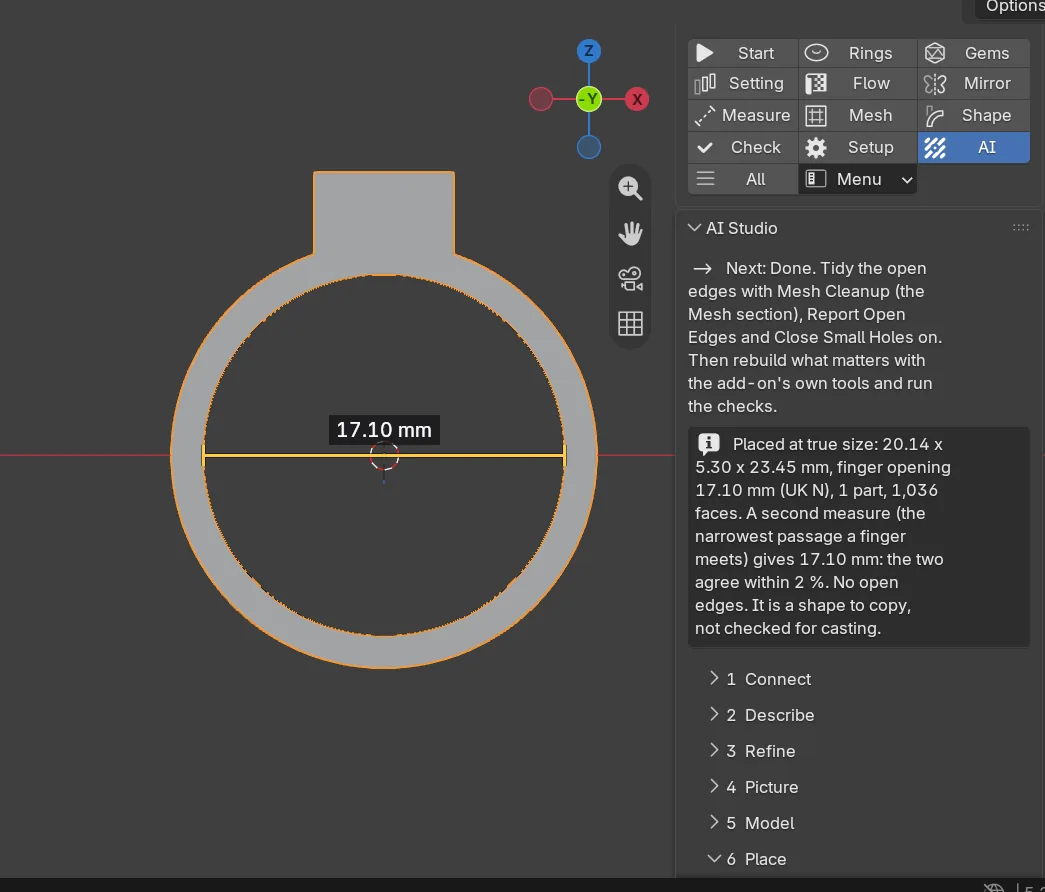1045x892 pixels.
Task: Open the Start tab with play icon
Action: (x=742, y=53)
